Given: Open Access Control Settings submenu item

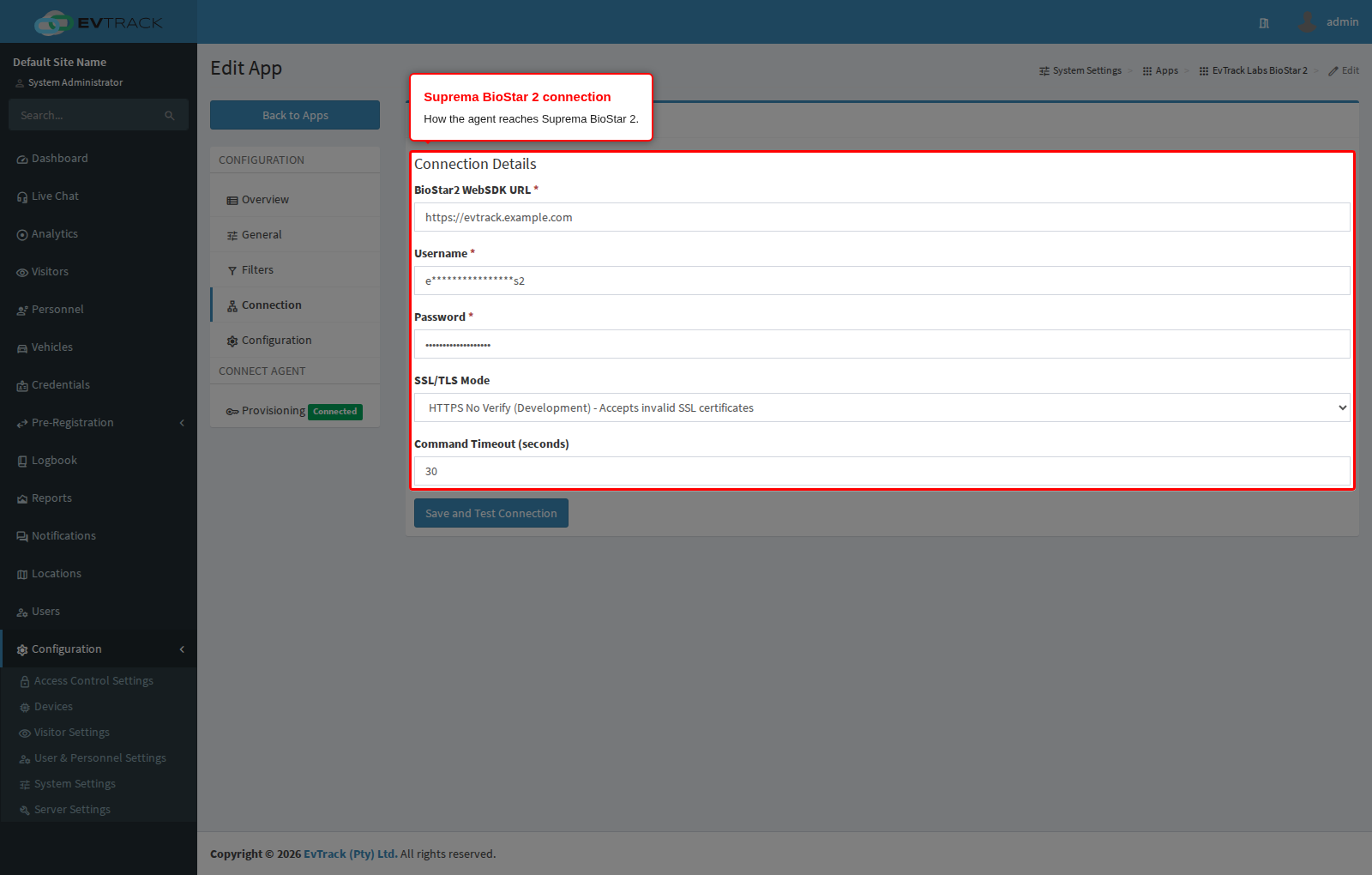Looking at the screenshot, I should coord(99,681).
